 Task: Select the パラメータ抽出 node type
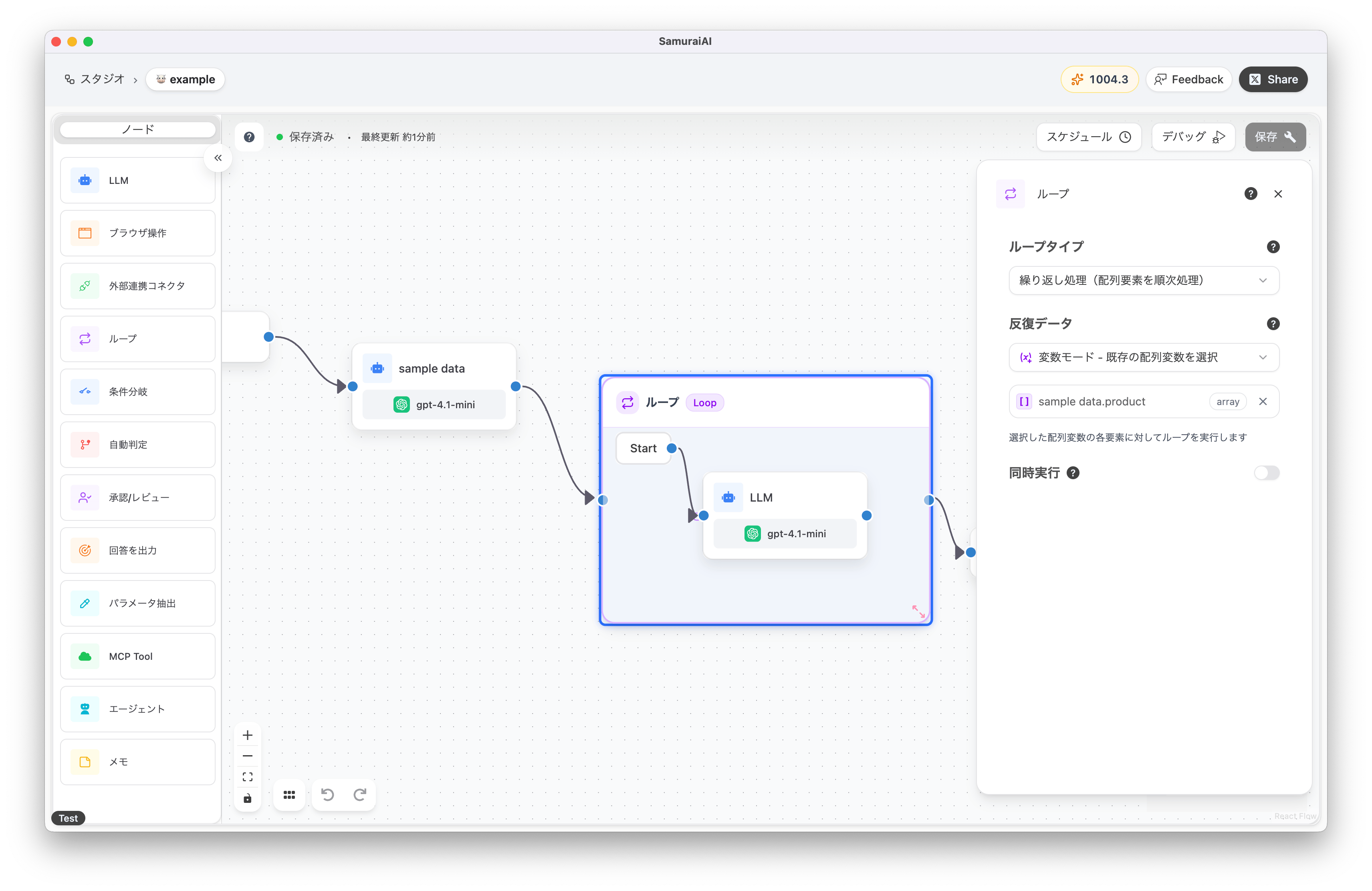tap(137, 603)
